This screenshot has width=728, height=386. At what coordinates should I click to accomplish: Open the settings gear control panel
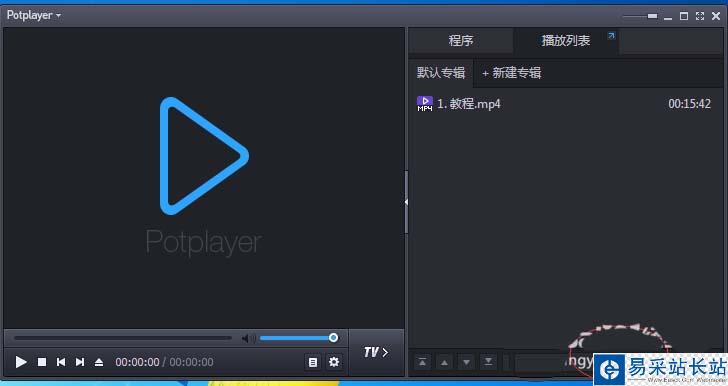[334, 362]
